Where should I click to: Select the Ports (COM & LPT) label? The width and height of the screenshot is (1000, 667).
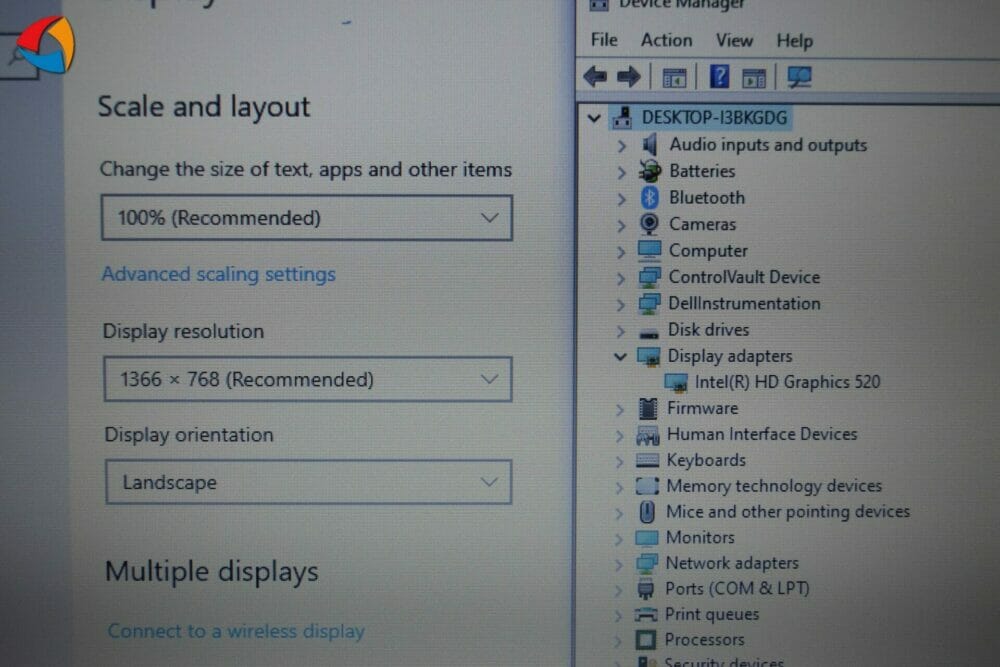pos(737,589)
